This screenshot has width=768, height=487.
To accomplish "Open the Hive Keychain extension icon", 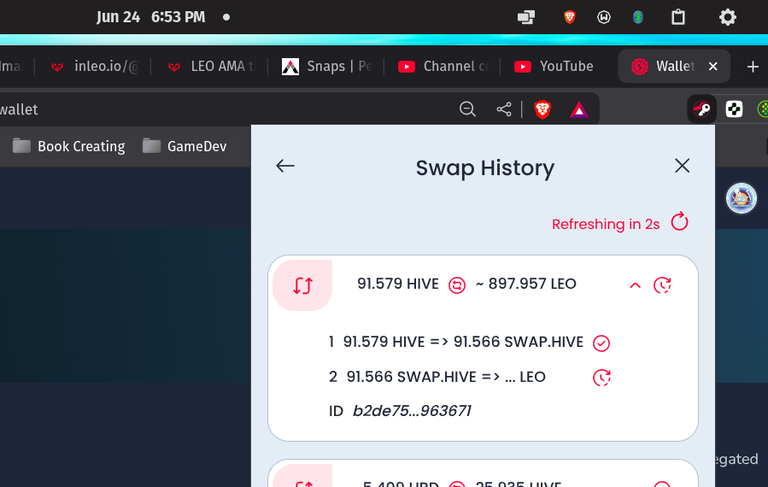I will click(702, 109).
